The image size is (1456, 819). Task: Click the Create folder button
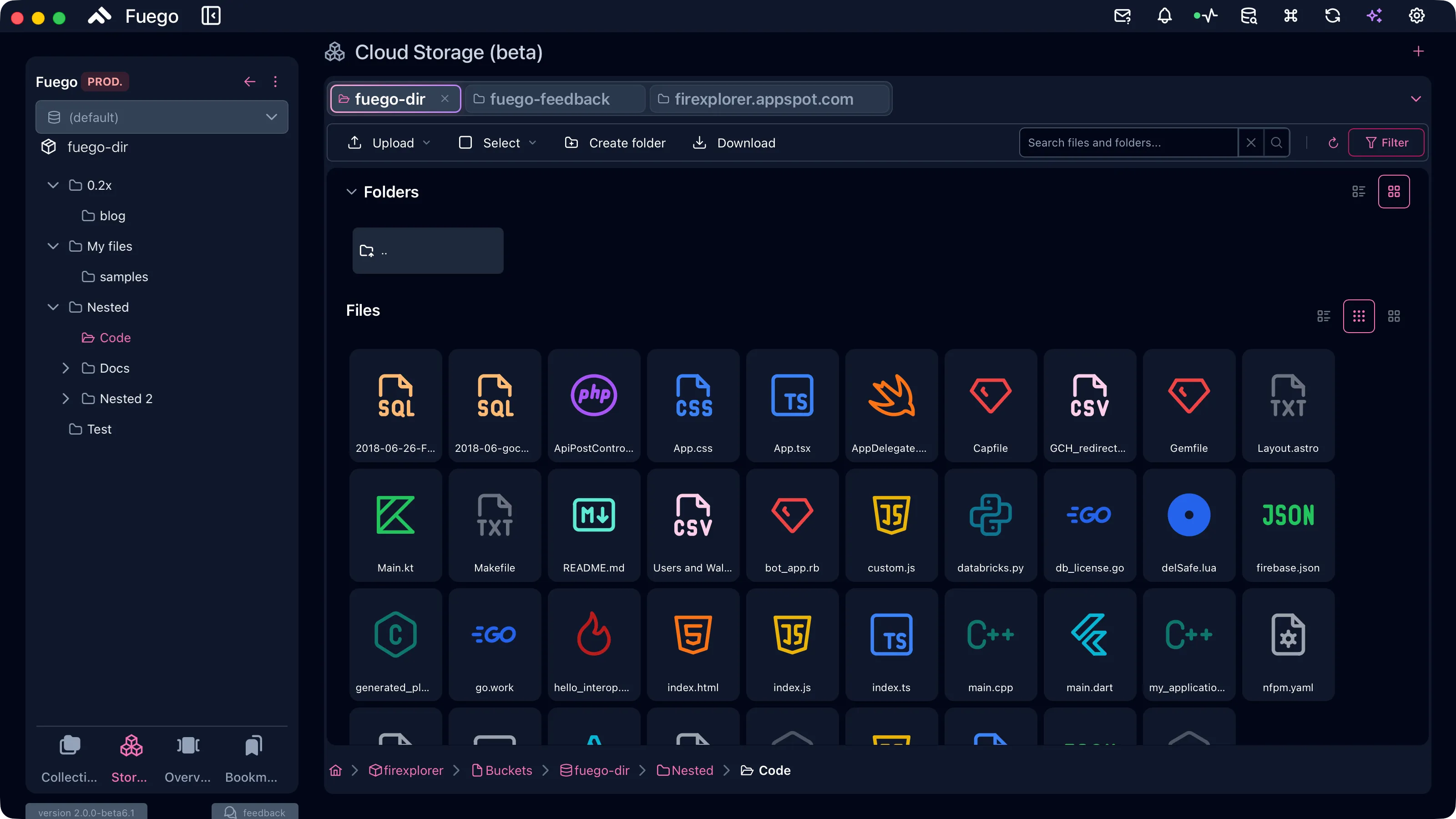click(x=615, y=143)
